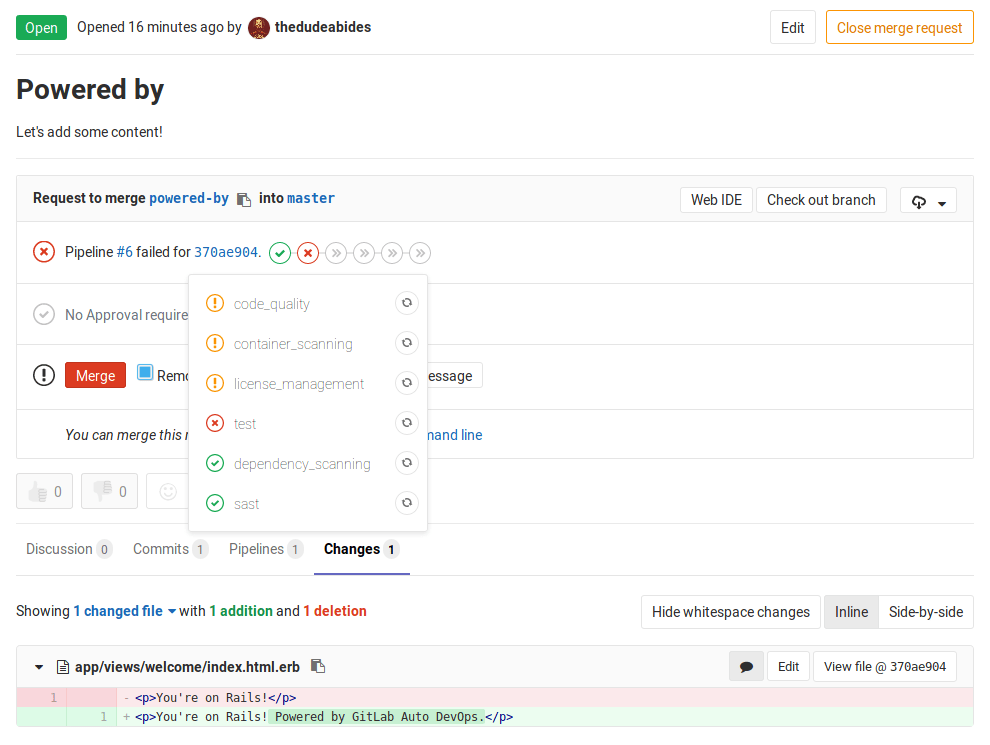Switch to the Commits tab

pos(169,549)
